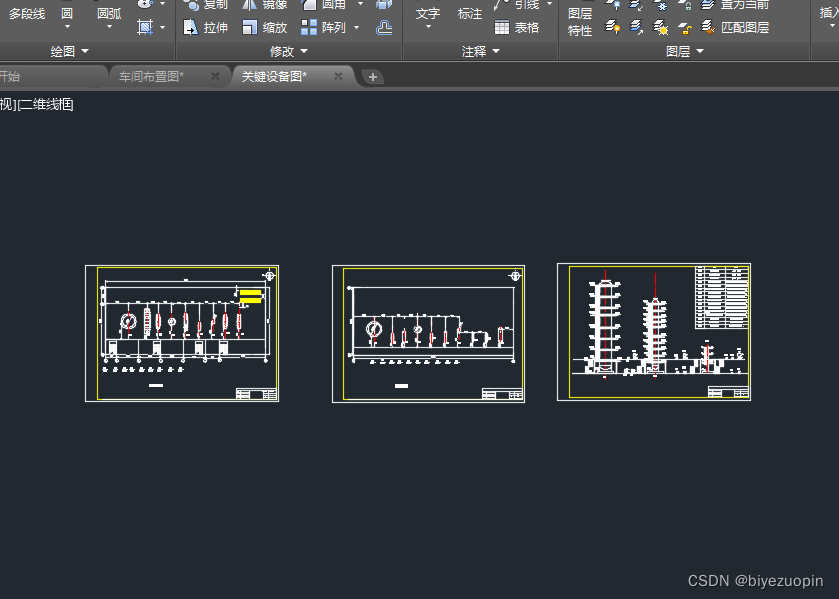This screenshot has width=839, height=599.
Task: Click the Turn All Layers On icon
Action: click(x=613, y=27)
